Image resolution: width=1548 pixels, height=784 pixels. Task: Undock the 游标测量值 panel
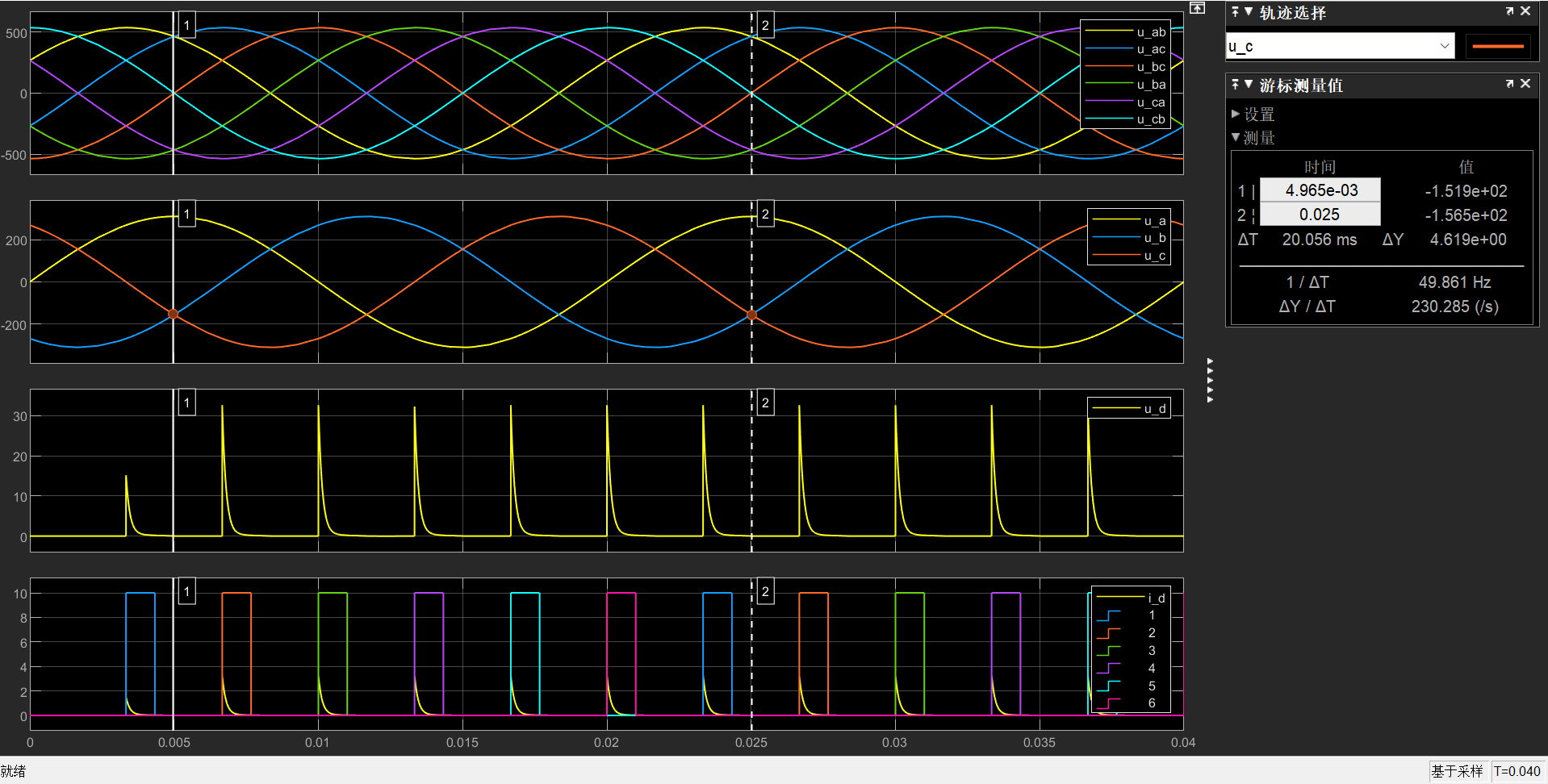coord(1509,84)
